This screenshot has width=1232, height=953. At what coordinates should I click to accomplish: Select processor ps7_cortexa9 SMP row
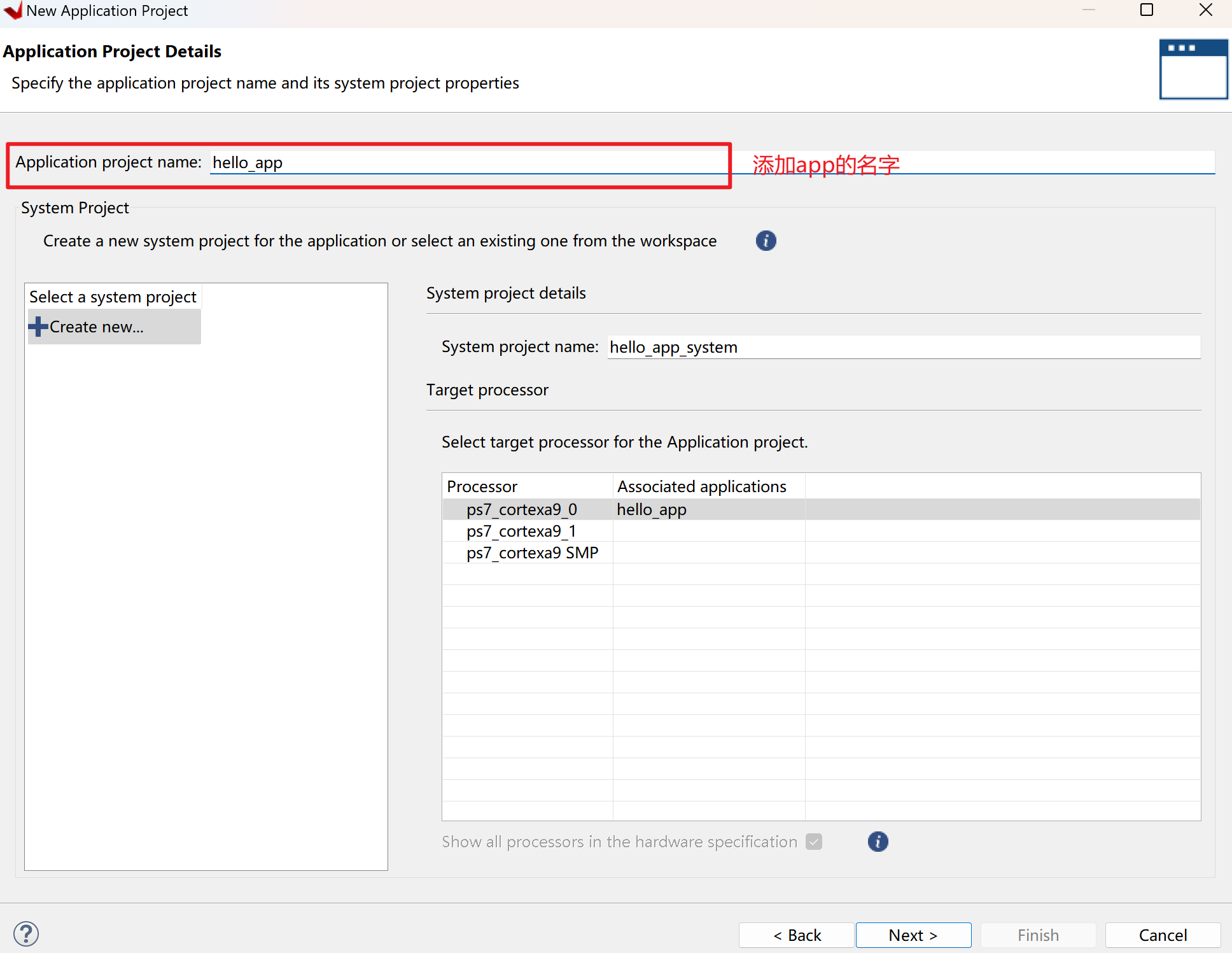(821, 553)
